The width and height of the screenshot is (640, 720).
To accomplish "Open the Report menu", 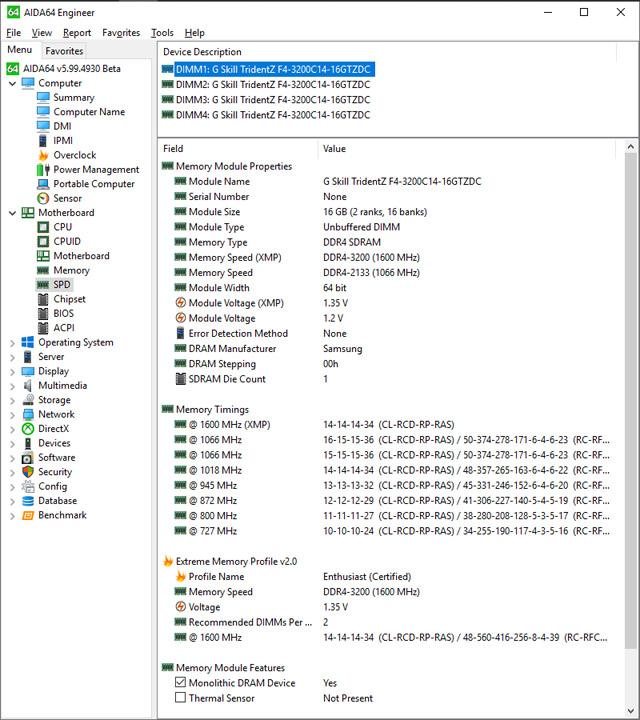I will pos(77,33).
